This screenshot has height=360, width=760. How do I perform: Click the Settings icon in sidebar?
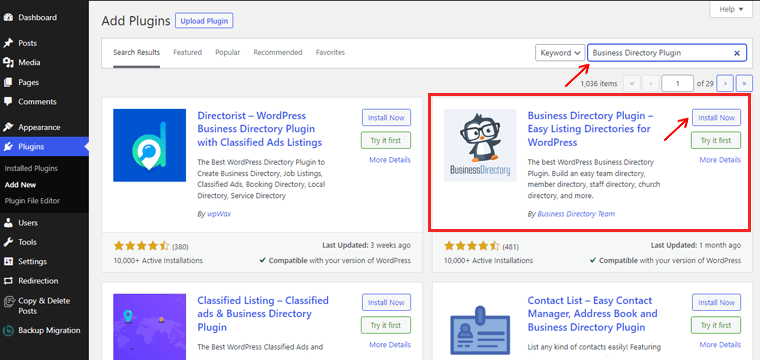(8, 262)
